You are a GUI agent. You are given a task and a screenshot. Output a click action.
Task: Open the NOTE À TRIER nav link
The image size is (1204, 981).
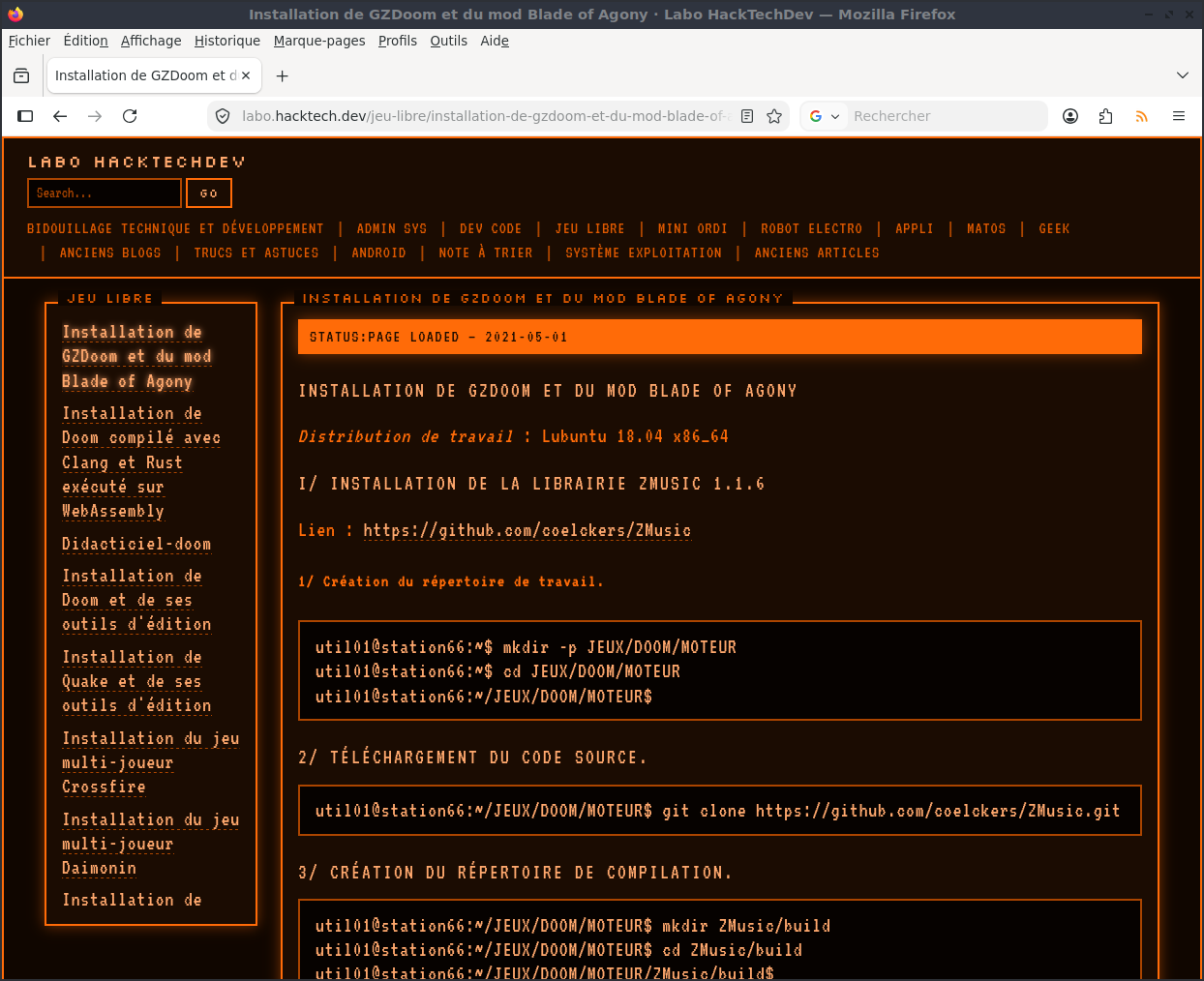pyautogui.click(x=486, y=253)
